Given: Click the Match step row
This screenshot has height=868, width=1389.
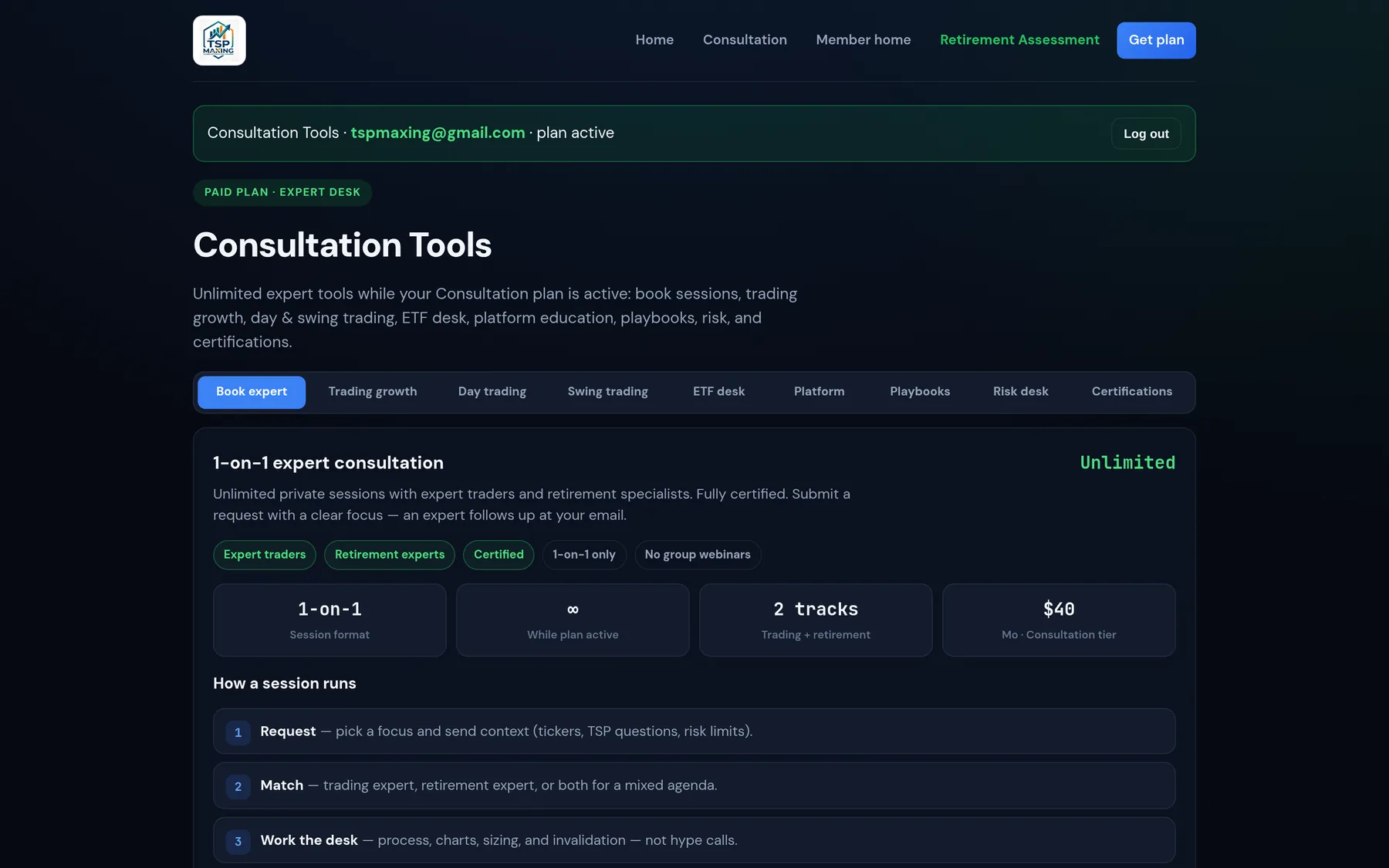Looking at the screenshot, I should (x=694, y=785).
